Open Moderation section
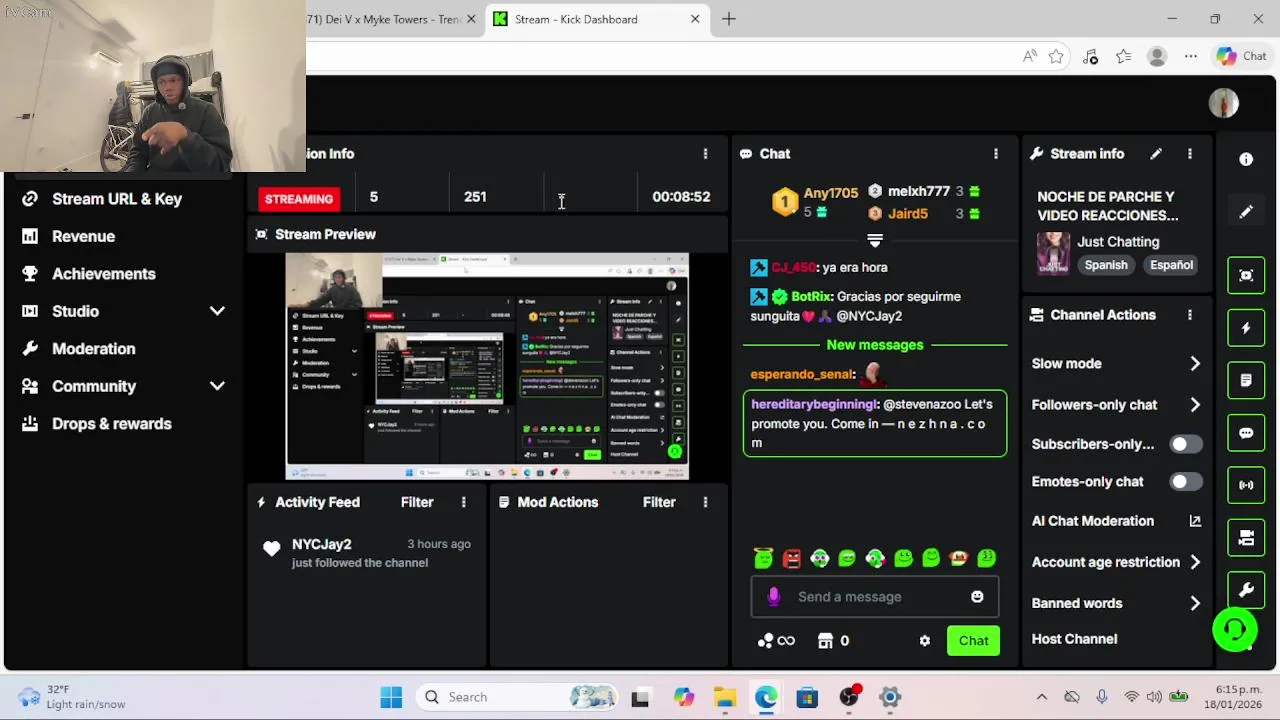This screenshot has height=720, width=1280. (x=93, y=349)
